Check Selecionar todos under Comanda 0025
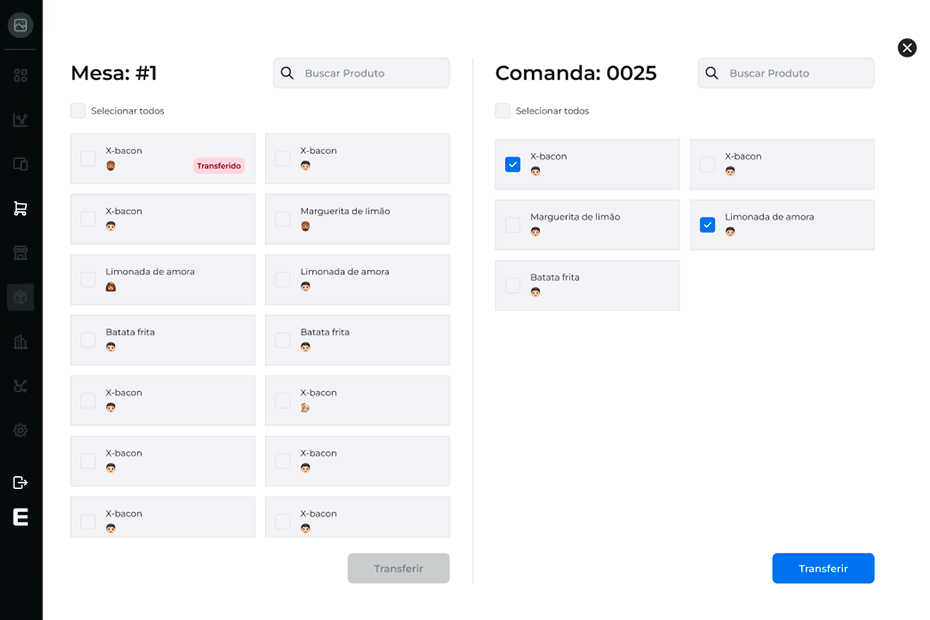This screenshot has height=620, width=930. click(503, 111)
